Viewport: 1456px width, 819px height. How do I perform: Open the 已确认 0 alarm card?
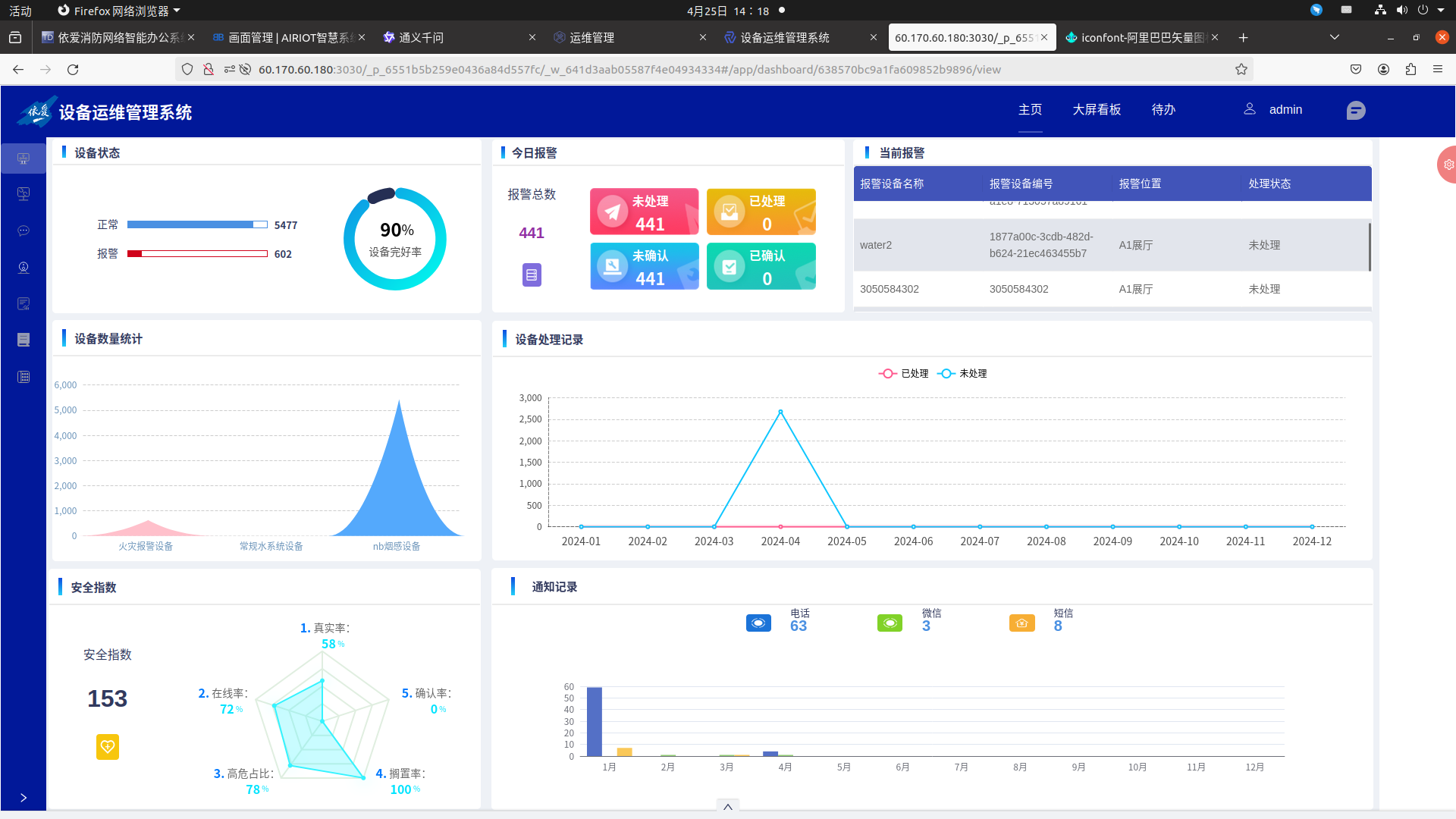pyautogui.click(x=761, y=266)
